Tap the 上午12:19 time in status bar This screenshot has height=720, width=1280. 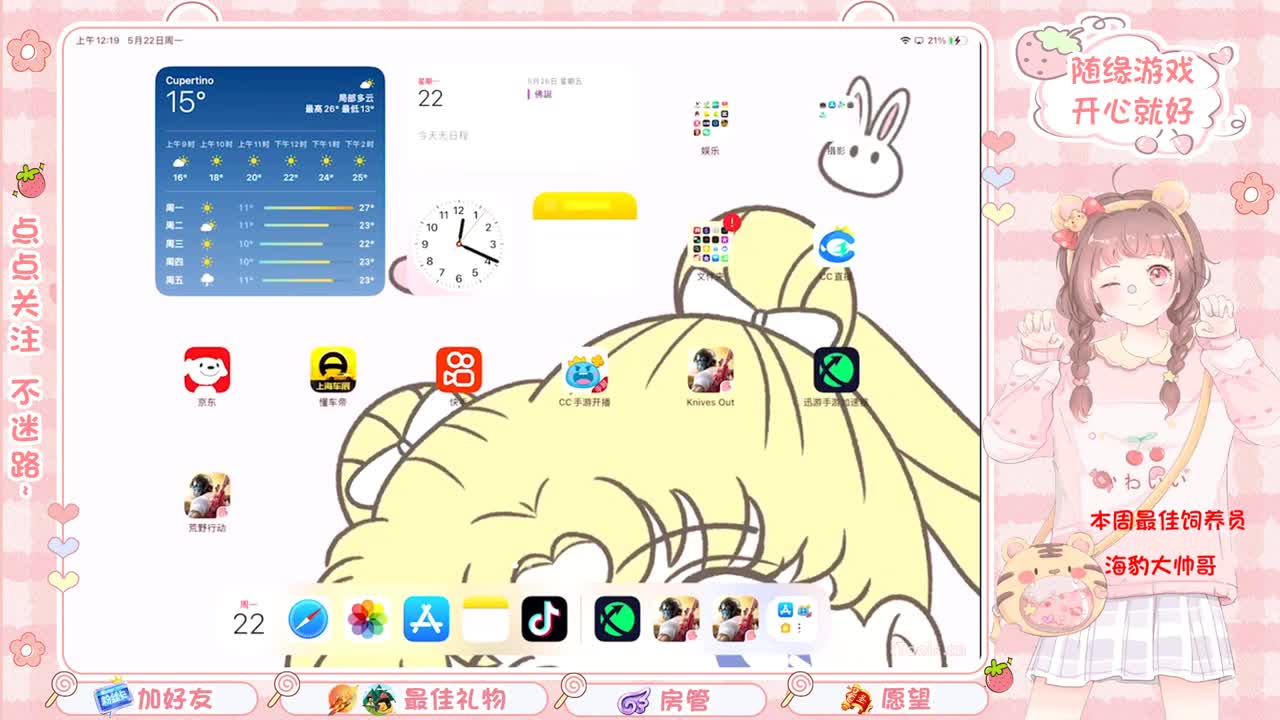point(98,41)
